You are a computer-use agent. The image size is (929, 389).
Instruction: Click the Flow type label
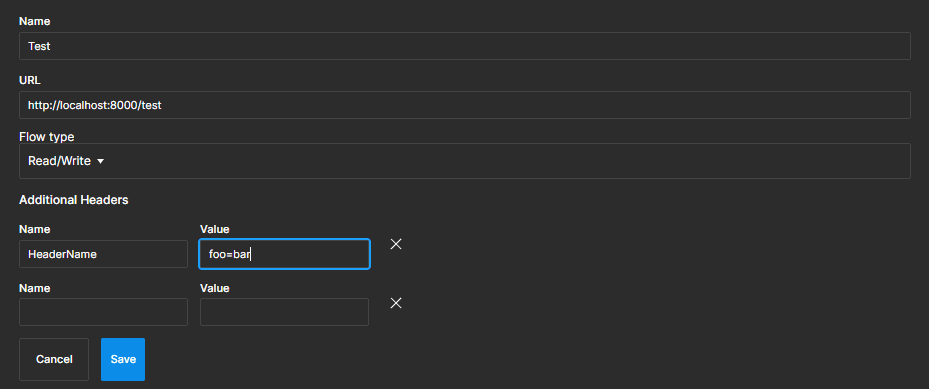46,137
